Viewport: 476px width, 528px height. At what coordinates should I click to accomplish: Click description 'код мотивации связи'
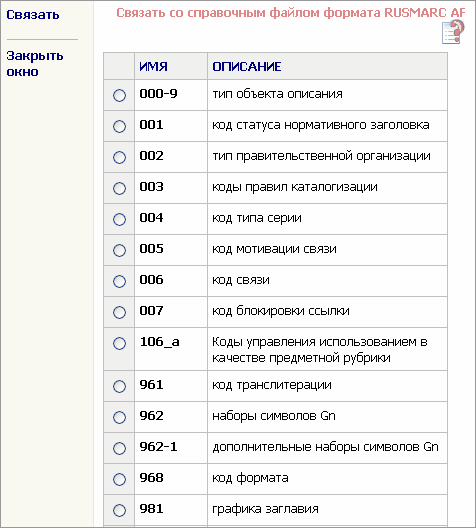[x=274, y=249]
